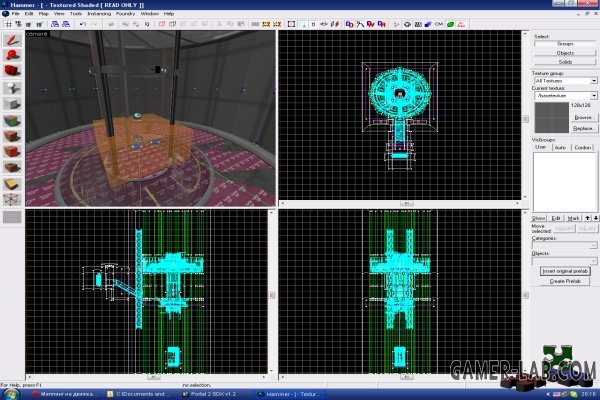The width and height of the screenshot is (600, 400).
Task: Click the top view horizontal scrollbar thumb
Action: [x=407, y=204]
